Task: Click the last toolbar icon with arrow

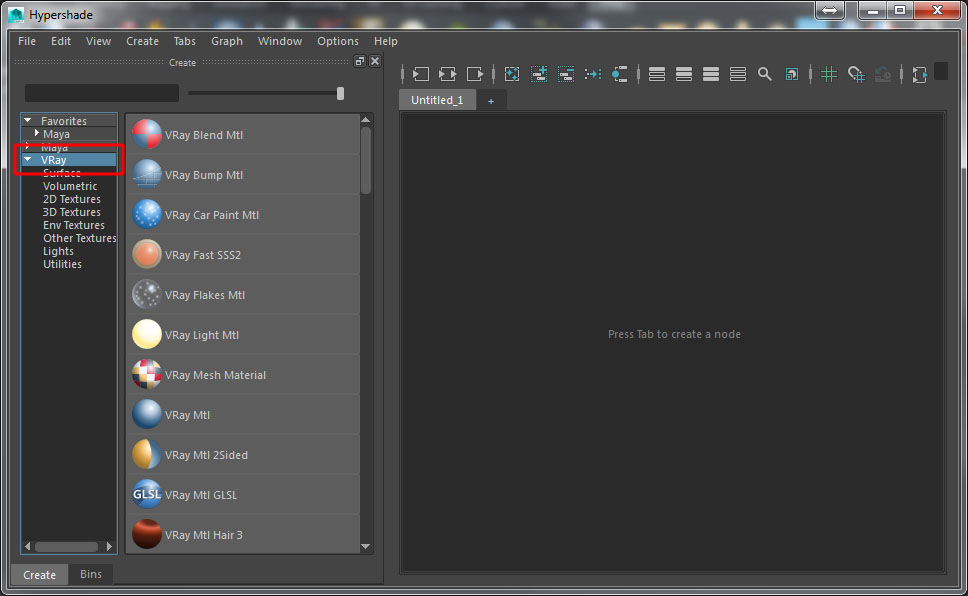Action: [x=920, y=74]
